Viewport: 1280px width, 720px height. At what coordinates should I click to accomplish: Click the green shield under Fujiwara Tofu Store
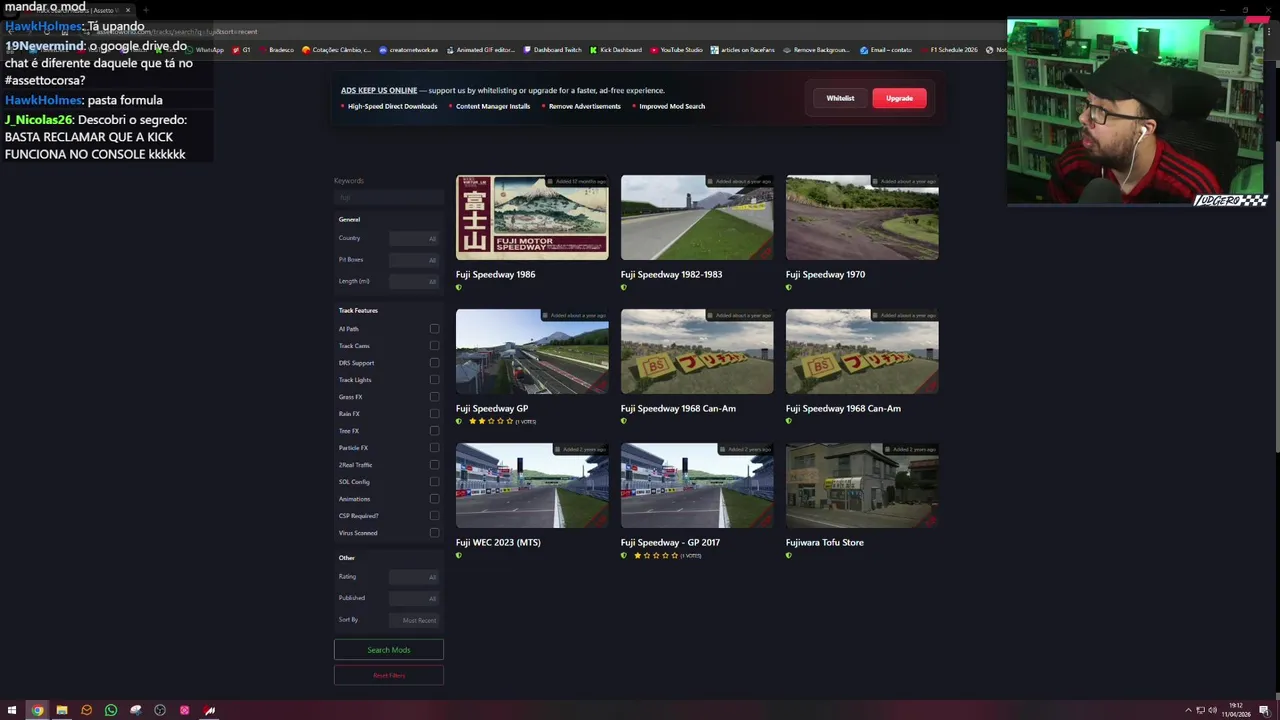(x=789, y=556)
